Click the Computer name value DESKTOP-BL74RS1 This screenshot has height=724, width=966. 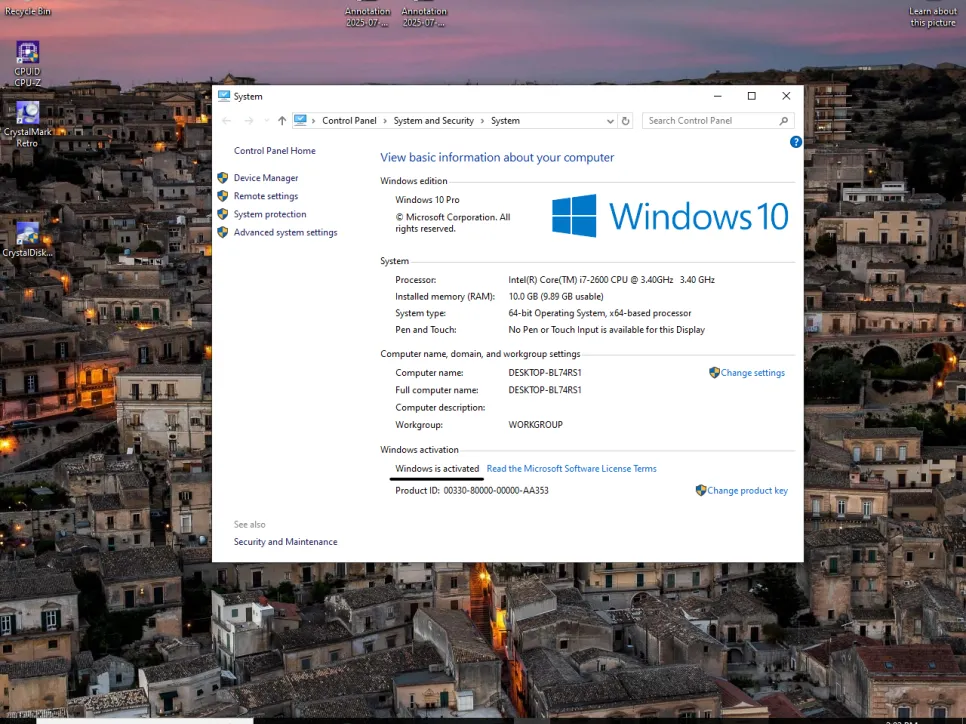(x=545, y=373)
